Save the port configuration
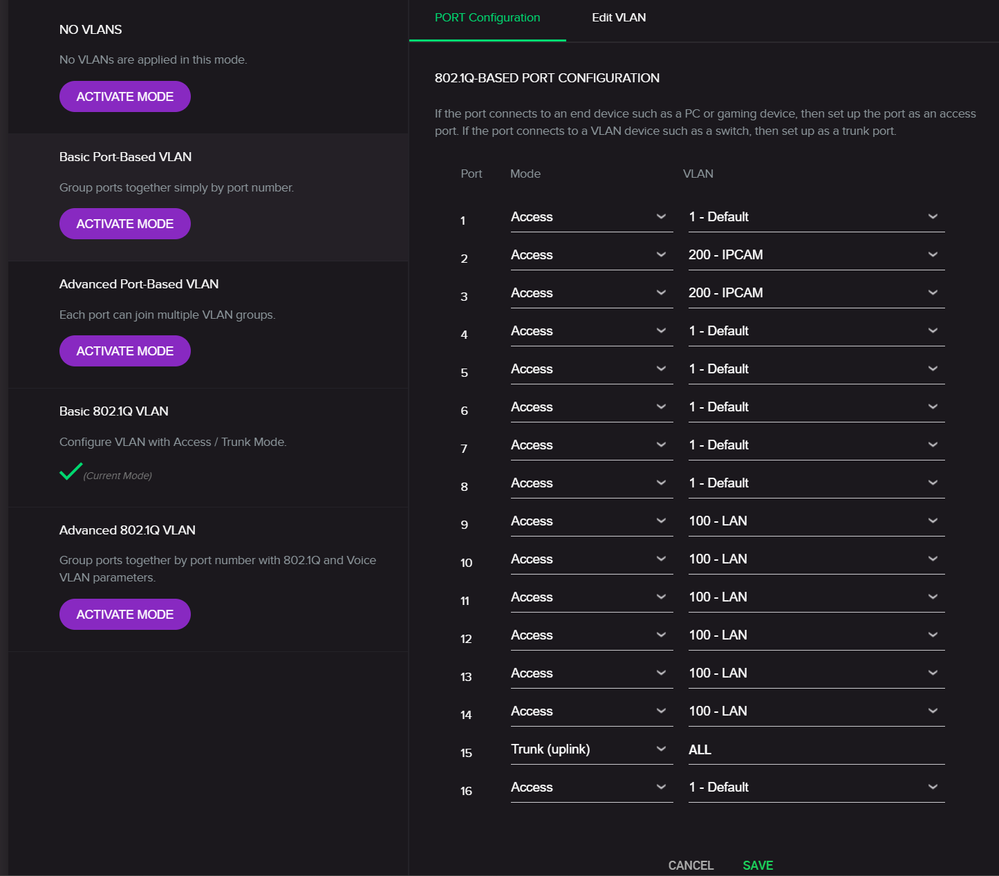This screenshot has height=876, width=999. tap(758, 865)
